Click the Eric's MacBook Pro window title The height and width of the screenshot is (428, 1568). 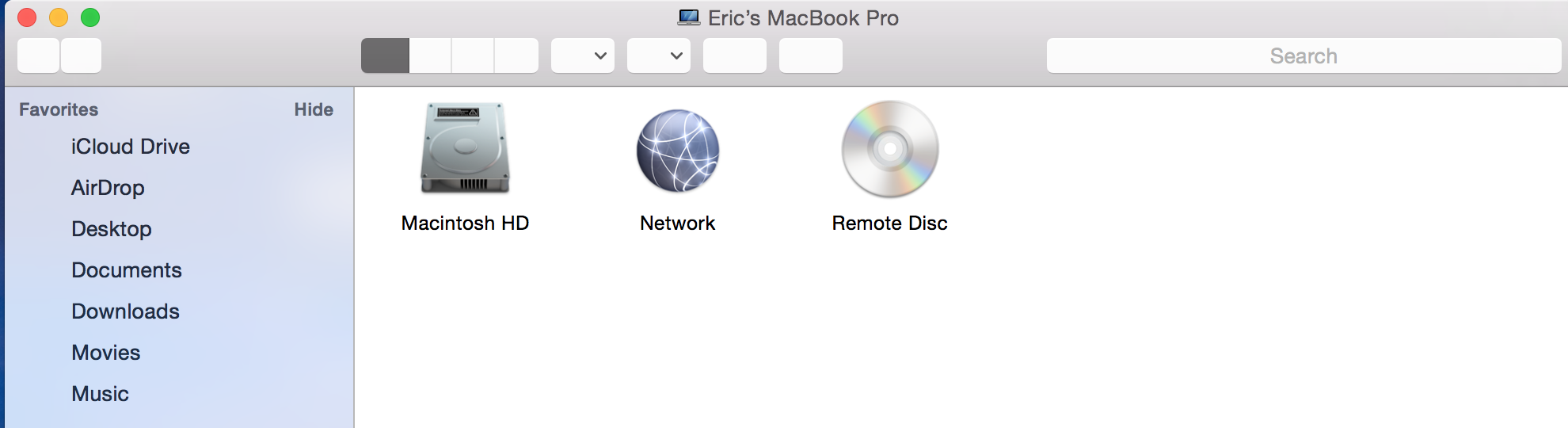point(803,18)
